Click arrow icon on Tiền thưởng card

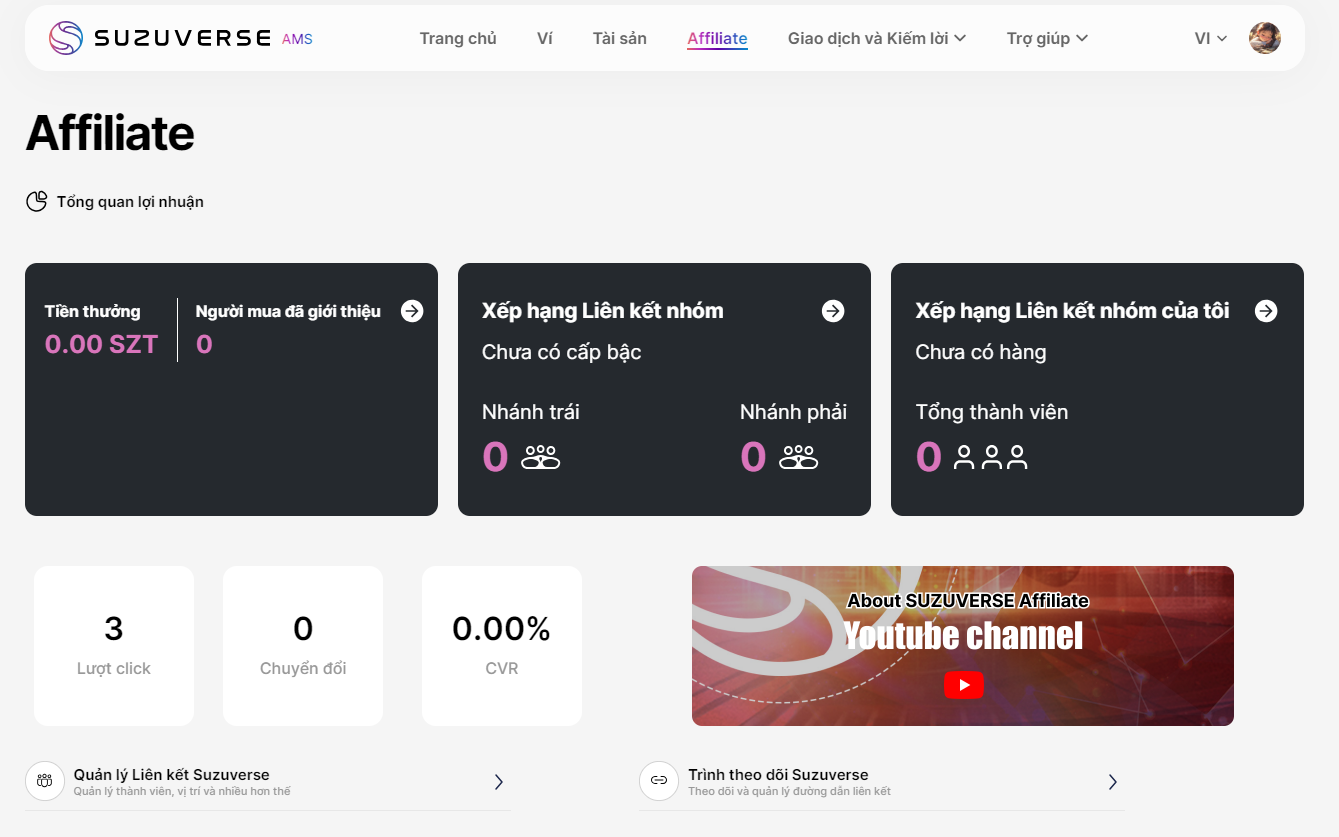pyautogui.click(x=412, y=311)
